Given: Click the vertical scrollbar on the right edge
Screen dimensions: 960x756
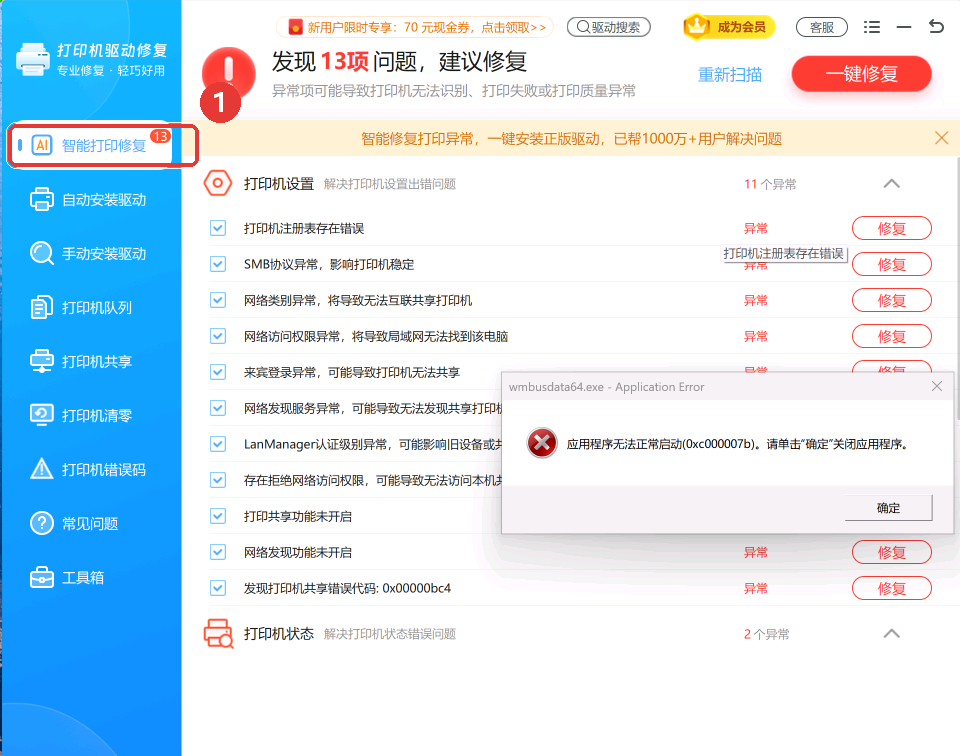Looking at the screenshot, I should tap(957, 288).
